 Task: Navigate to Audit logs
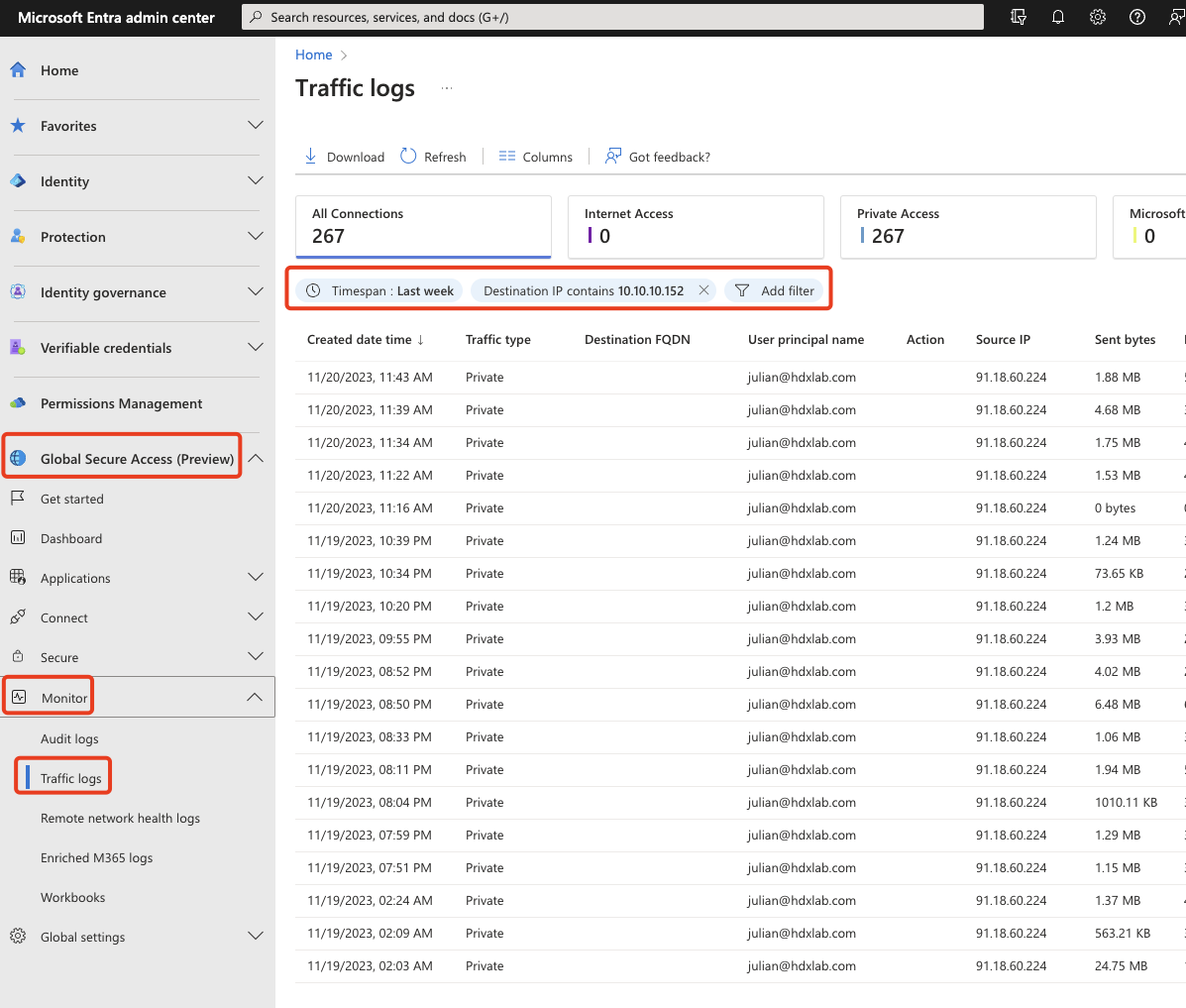[x=69, y=738]
